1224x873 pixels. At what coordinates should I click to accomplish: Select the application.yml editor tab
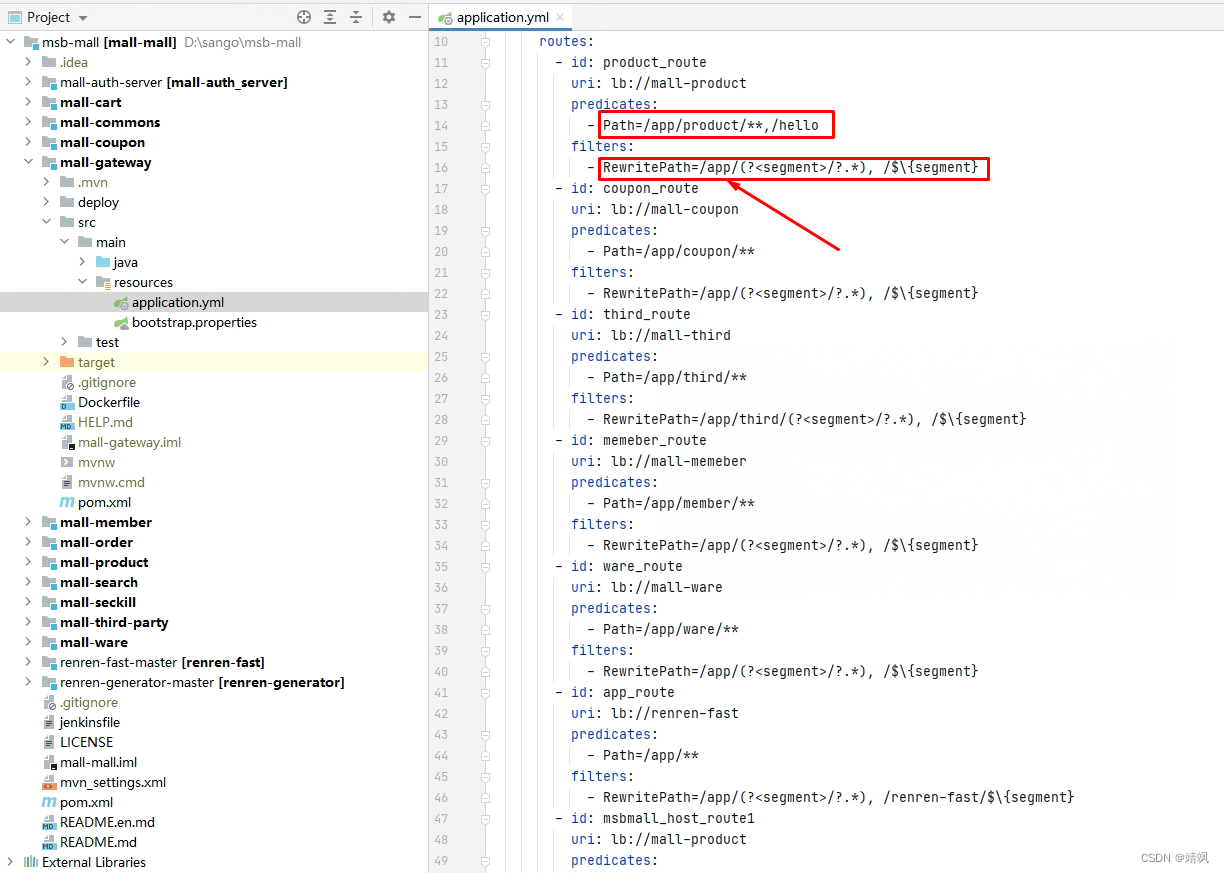pyautogui.click(x=502, y=17)
